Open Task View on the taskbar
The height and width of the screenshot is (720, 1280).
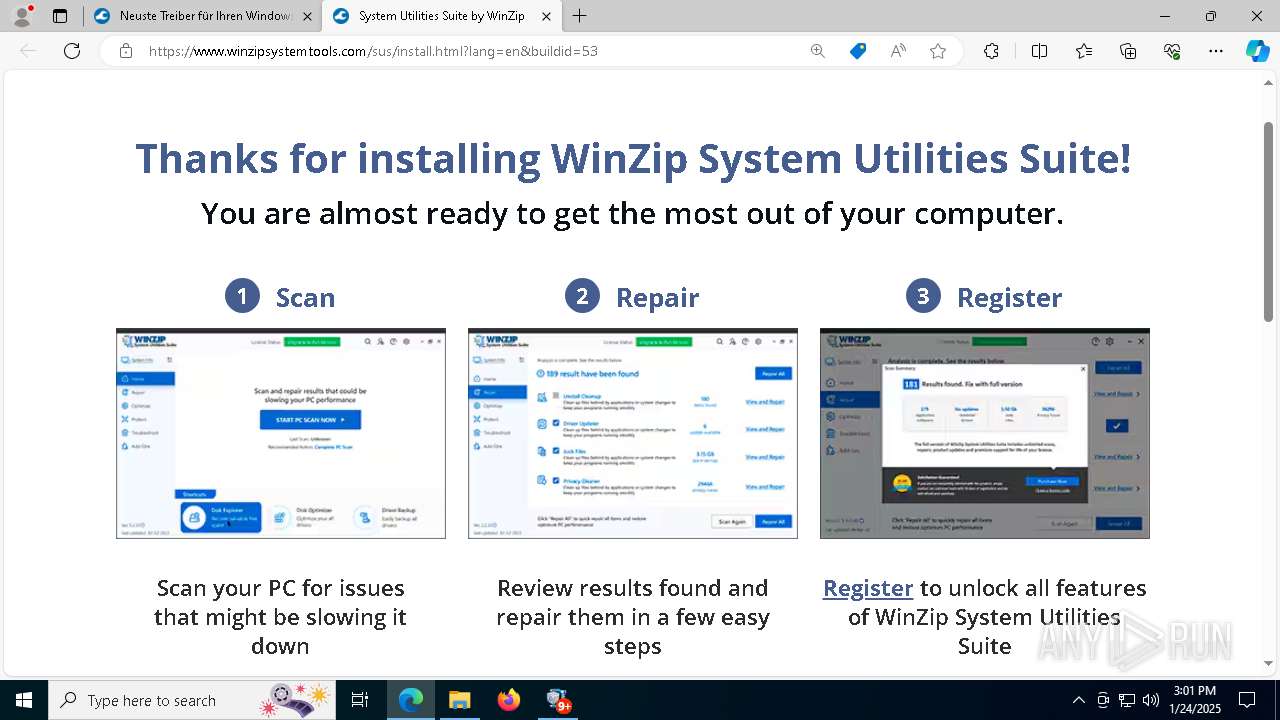[361, 700]
